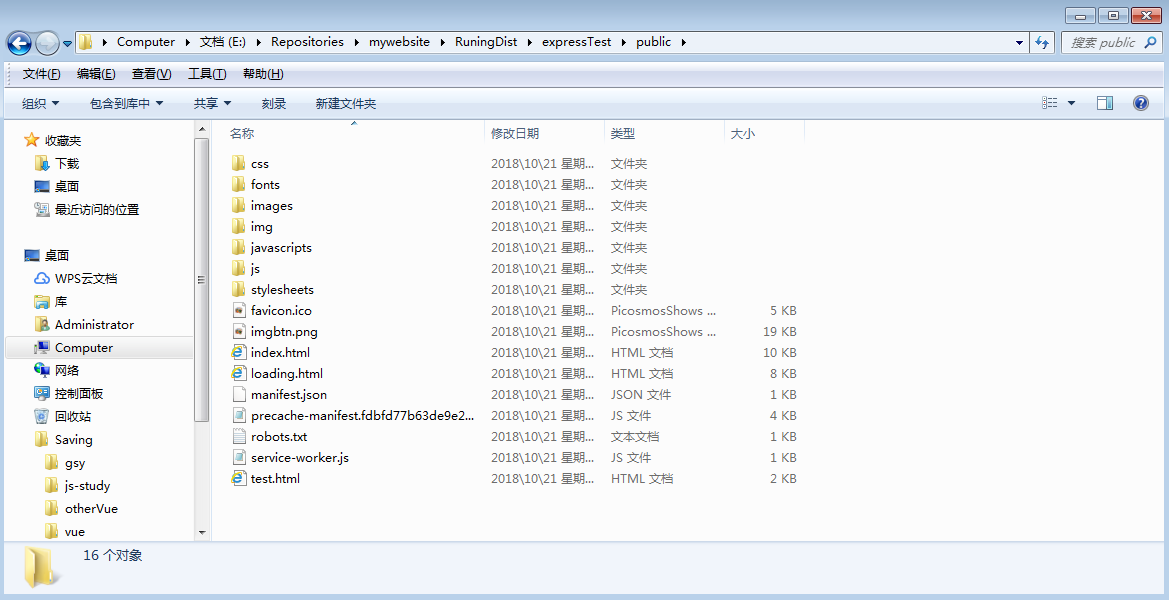The width and height of the screenshot is (1169, 600).
Task: Select the javascripts folder icon
Action: (x=239, y=247)
